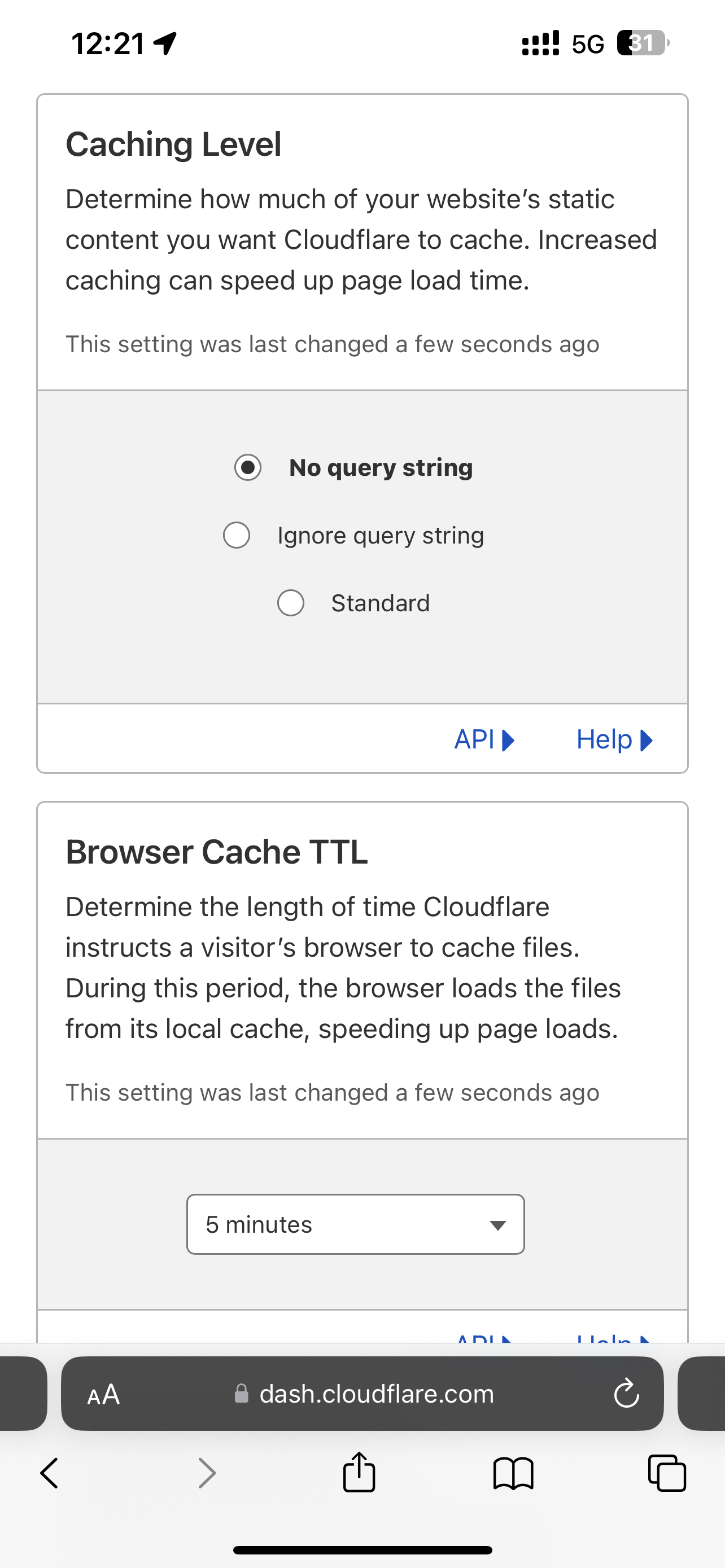Expand the Caching Level API section
The image size is (725, 1568).
484,739
